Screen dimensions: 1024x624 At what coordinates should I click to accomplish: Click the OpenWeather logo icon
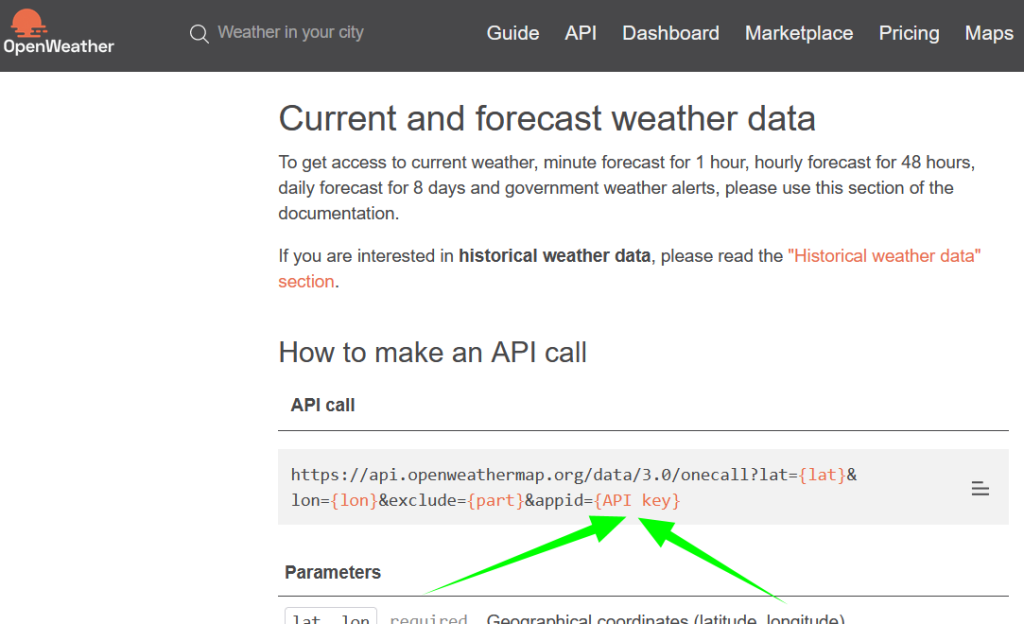tap(27, 22)
